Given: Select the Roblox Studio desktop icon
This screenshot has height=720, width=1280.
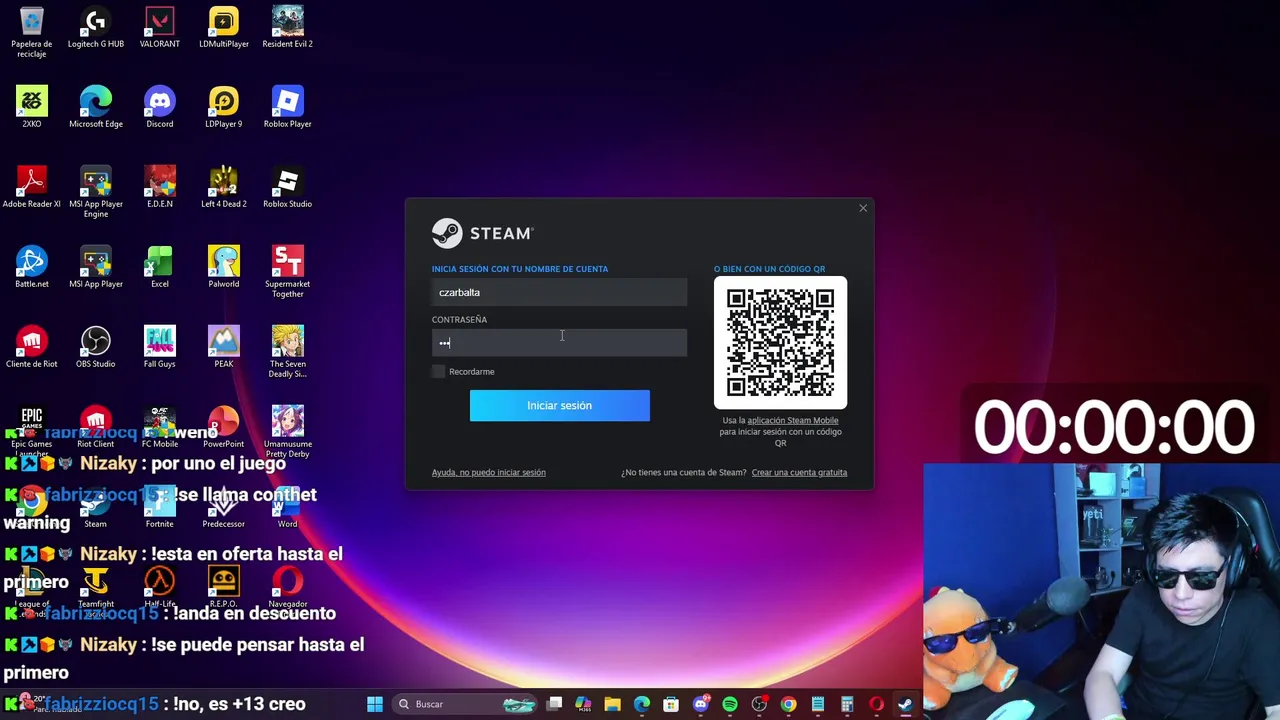Looking at the screenshot, I should [287, 187].
